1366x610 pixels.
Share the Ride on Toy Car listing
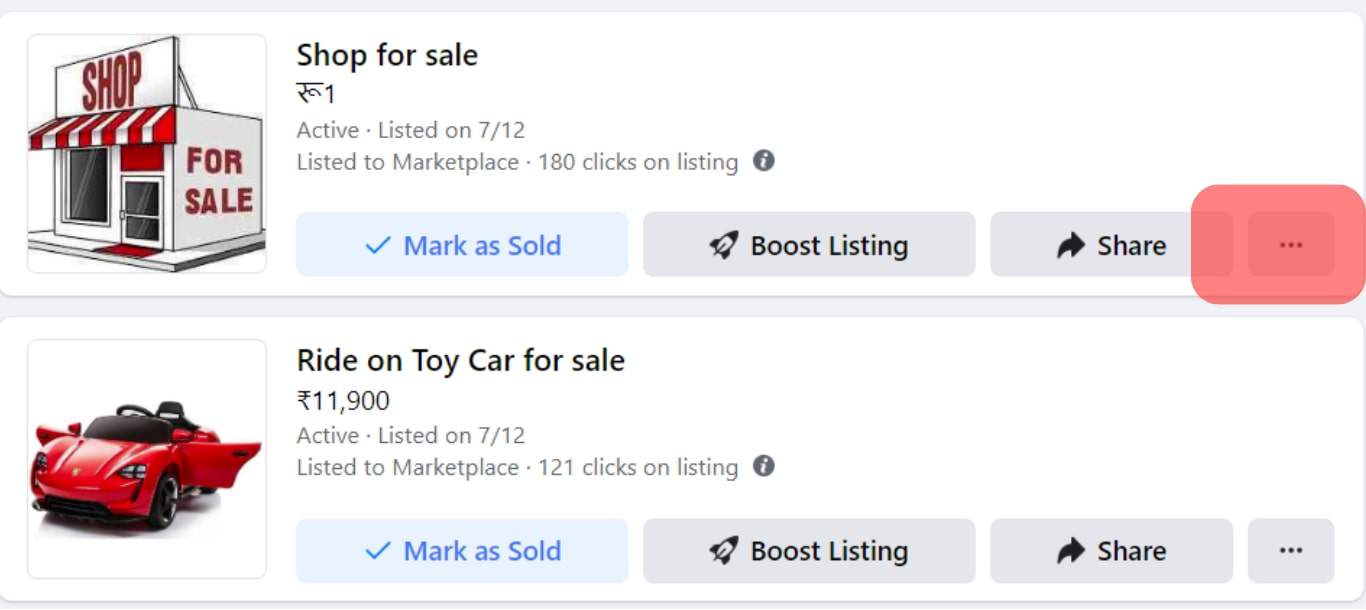click(x=1111, y=550)
